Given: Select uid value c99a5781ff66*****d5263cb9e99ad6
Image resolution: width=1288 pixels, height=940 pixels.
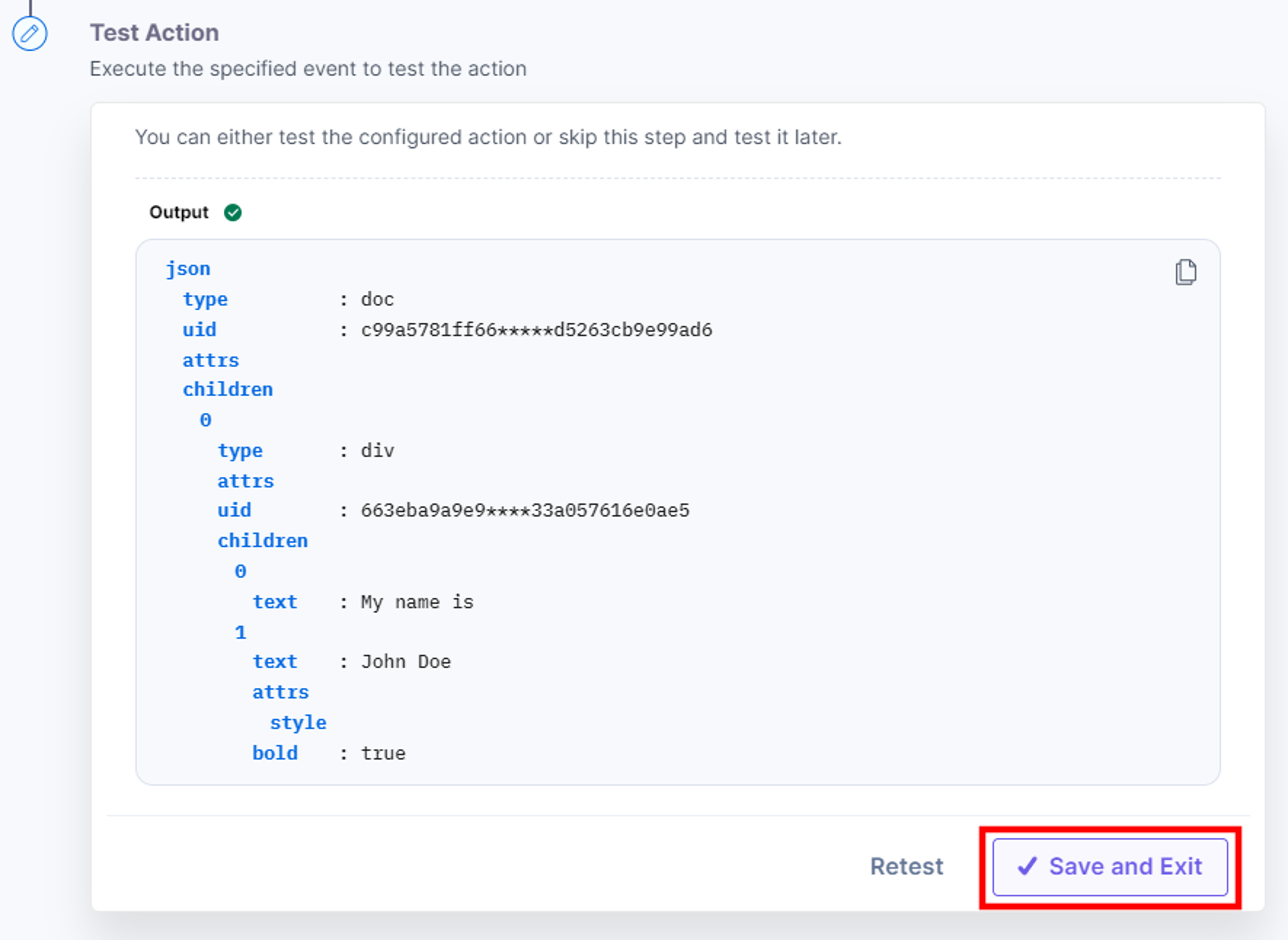Looking at the screenshot, I should pyautogui.click(x=536, y=330).
